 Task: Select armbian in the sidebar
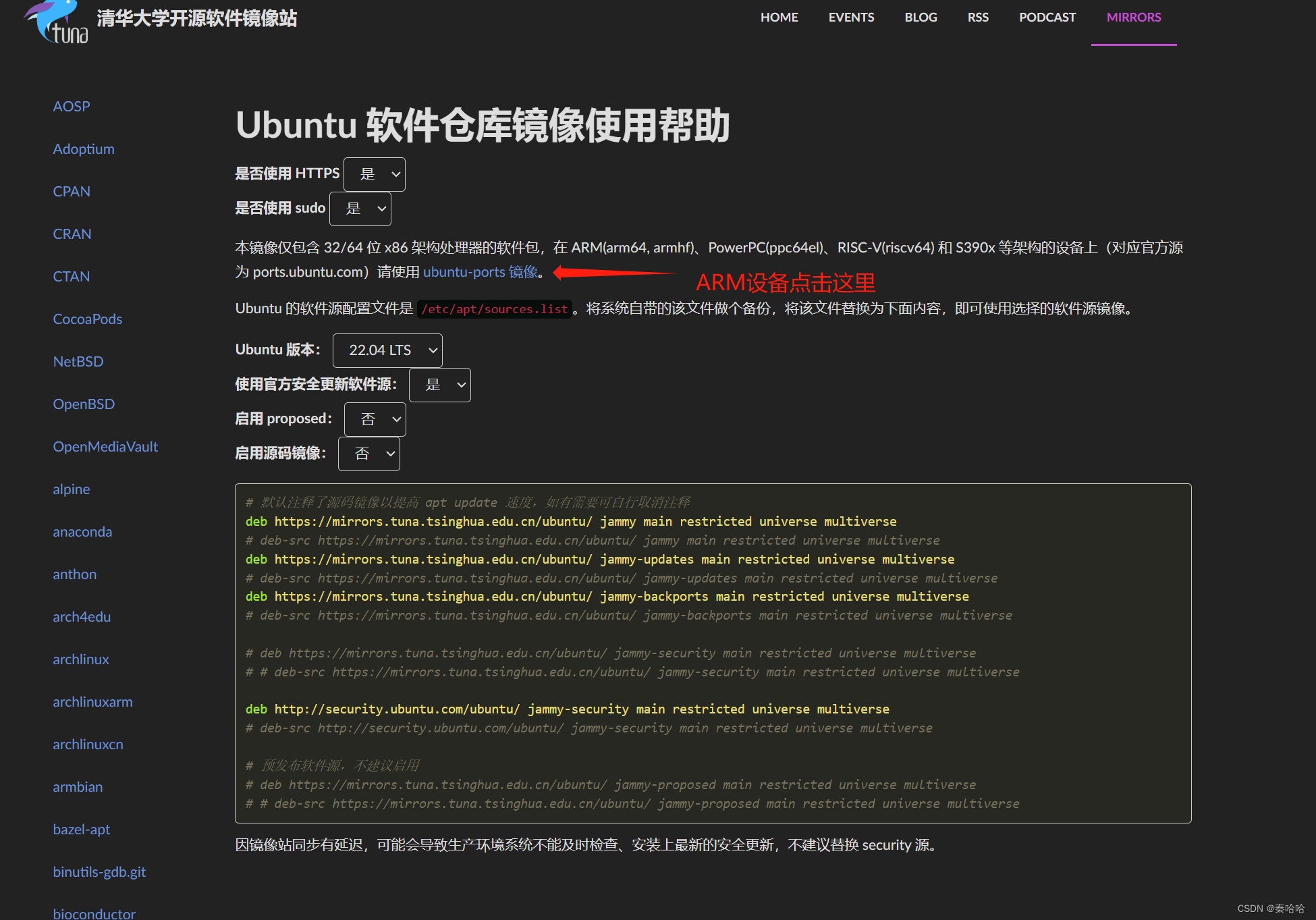point(78,787)
